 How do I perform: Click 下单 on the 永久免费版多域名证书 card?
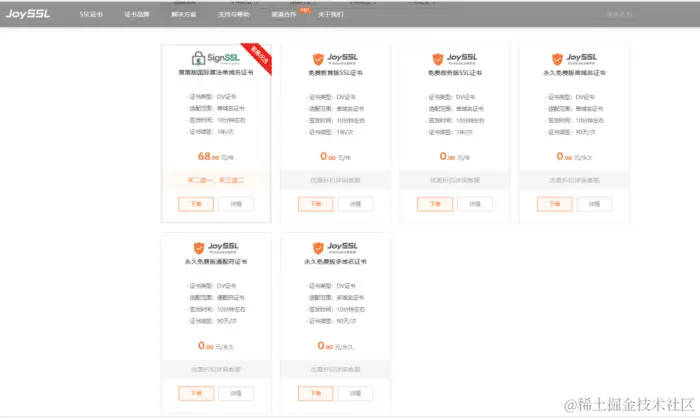click(316, 393)
